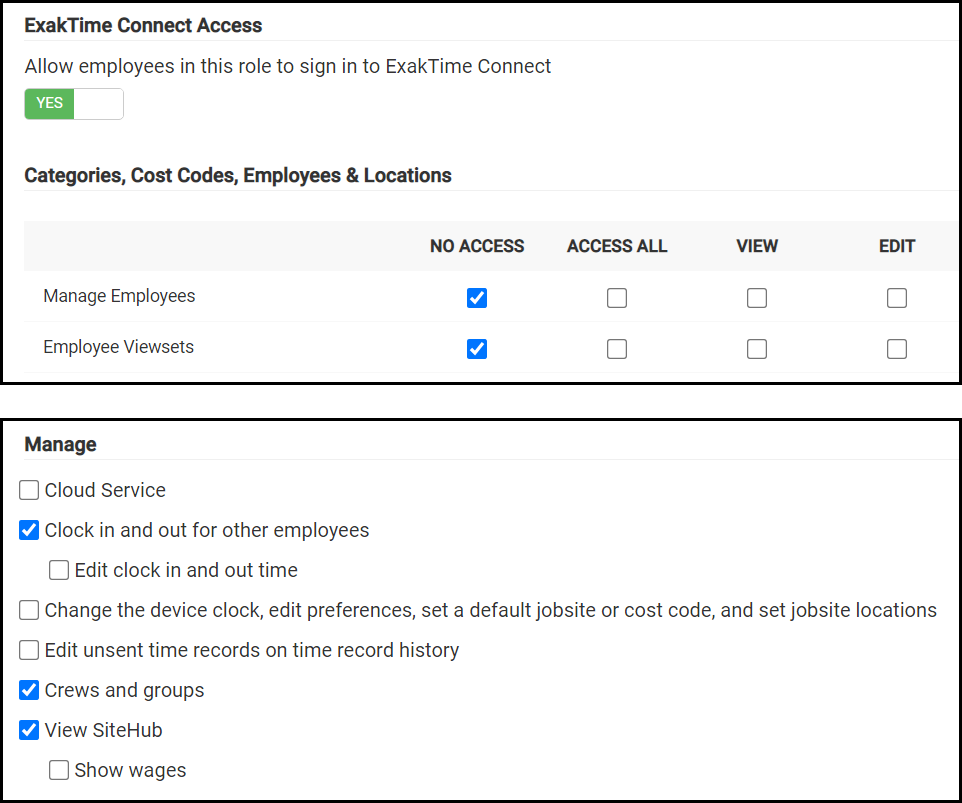Screen dimensions: 962x803
Task: Check View for Manage Employees
Action: [x=756, y=298]
